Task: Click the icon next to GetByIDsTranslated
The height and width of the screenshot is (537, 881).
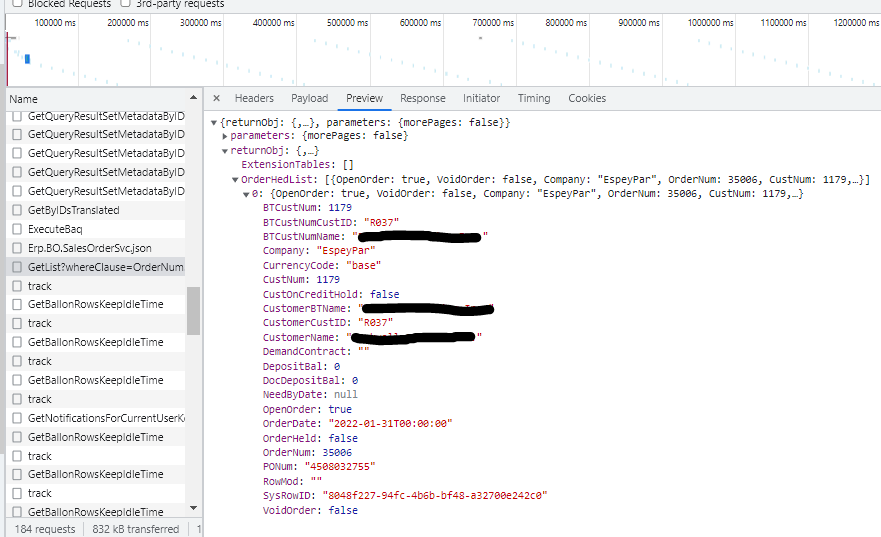Action: pyautogui.click(x=17, y=210)
